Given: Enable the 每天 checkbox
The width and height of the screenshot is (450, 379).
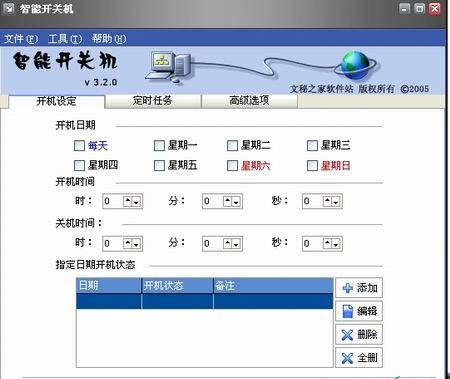Looking at the screenshot, I should point(79,145).
